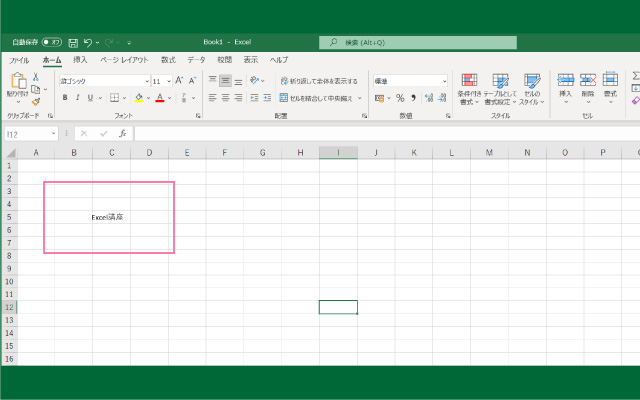Apply red font color A
This screenshot has height=400, width=640.
(160, 98)
